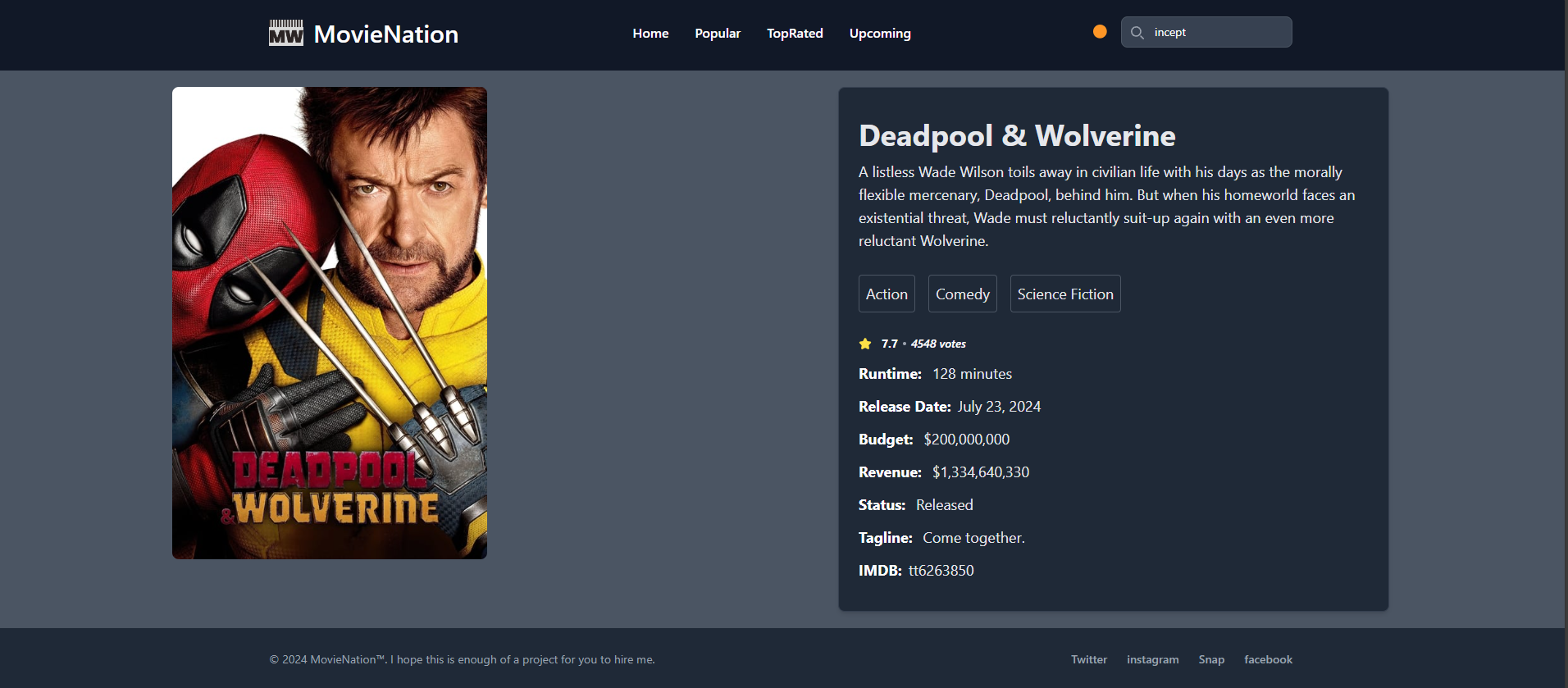Click the search magnifier icon
The width and height of the screenshot is (1568, 688).
(x=1137, y=33)
